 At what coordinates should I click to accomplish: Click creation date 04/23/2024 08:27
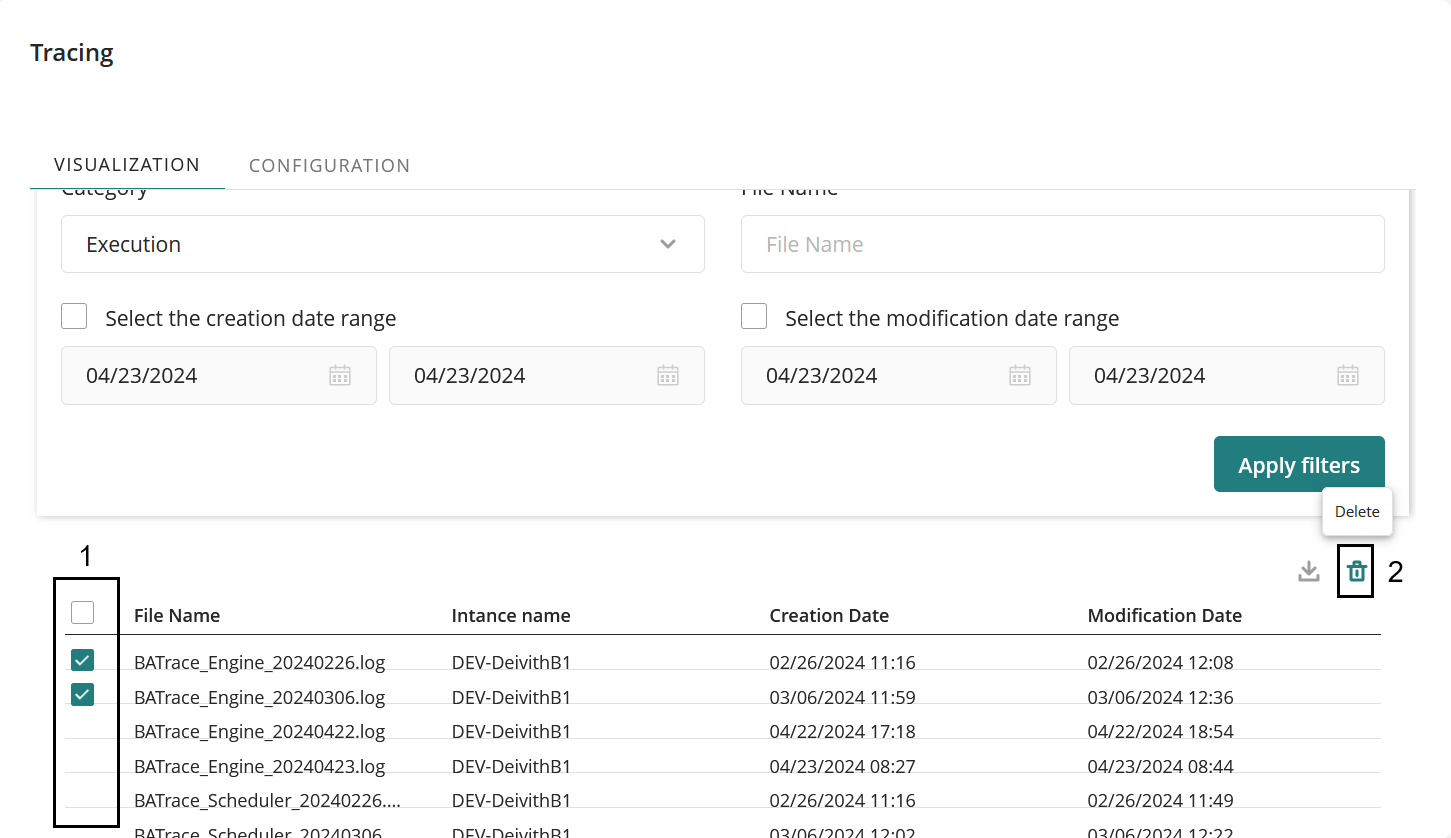tap(843, 767)
